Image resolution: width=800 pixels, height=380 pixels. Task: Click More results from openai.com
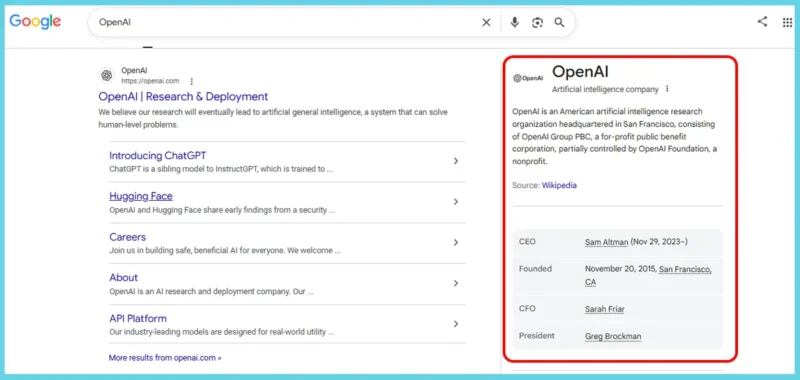(x=165, y=358)
